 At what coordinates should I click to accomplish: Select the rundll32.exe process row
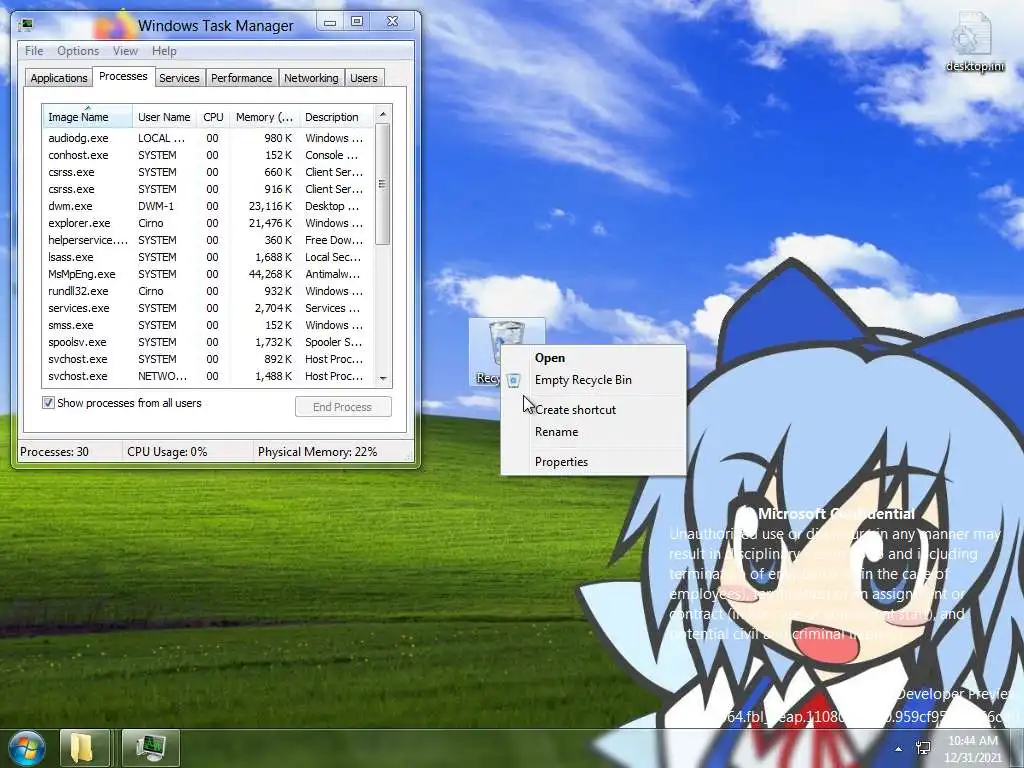(x=208, y=291)
